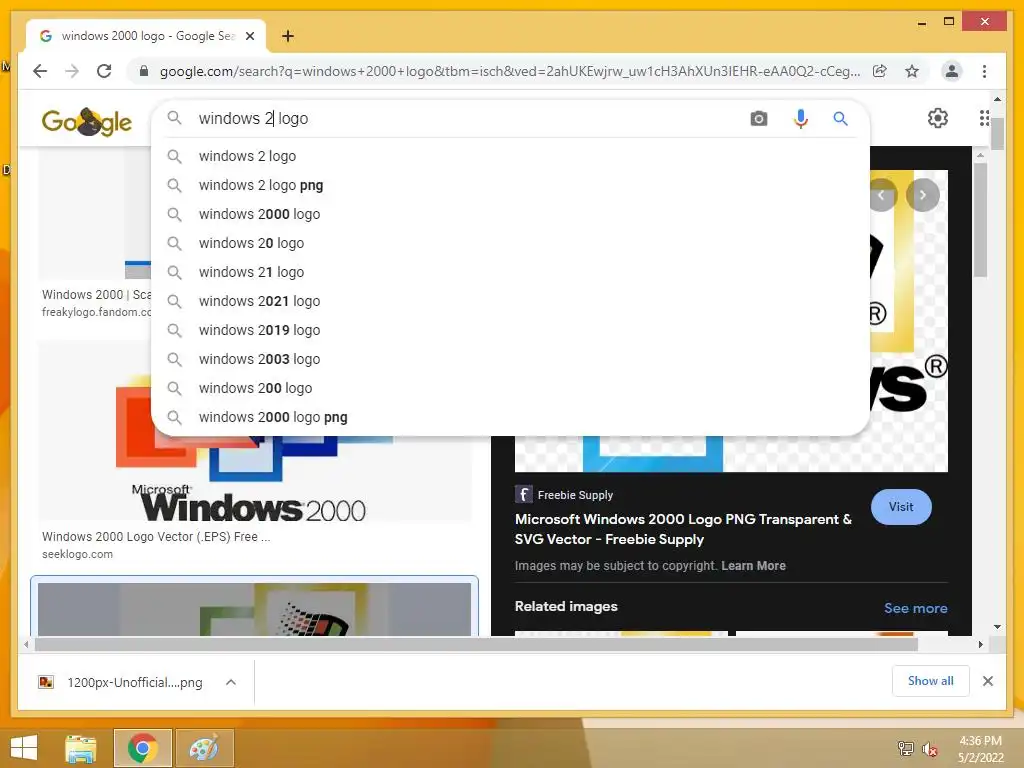Click the Chrome taskbar icon
Viewport: 1024px width, 768px height.
(x=142, y=748)
